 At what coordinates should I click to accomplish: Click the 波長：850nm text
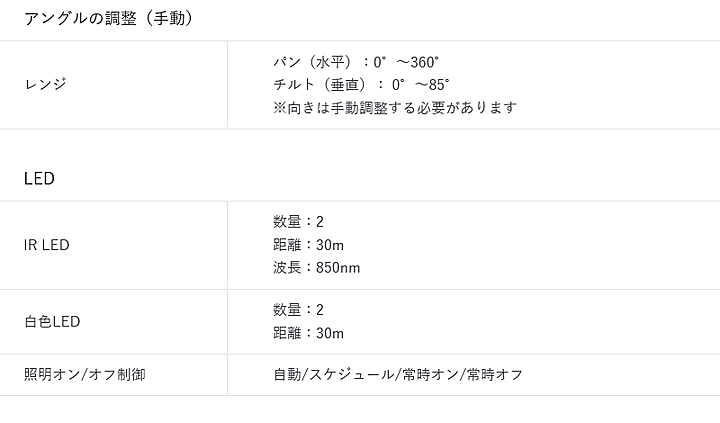click(x=316, y=268)
